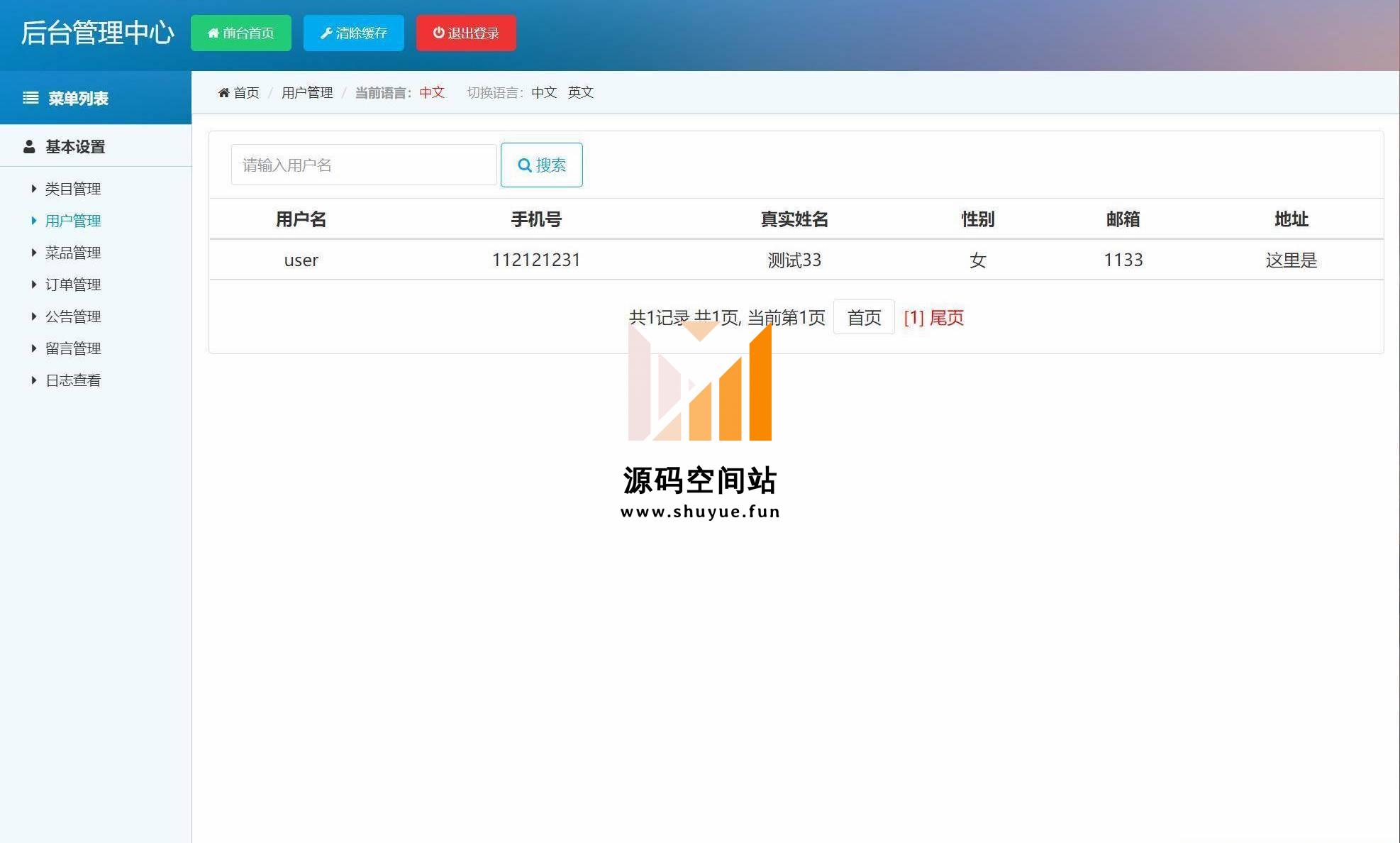
Task: Open 菜品管理 menu item
Action: (73, 253)
